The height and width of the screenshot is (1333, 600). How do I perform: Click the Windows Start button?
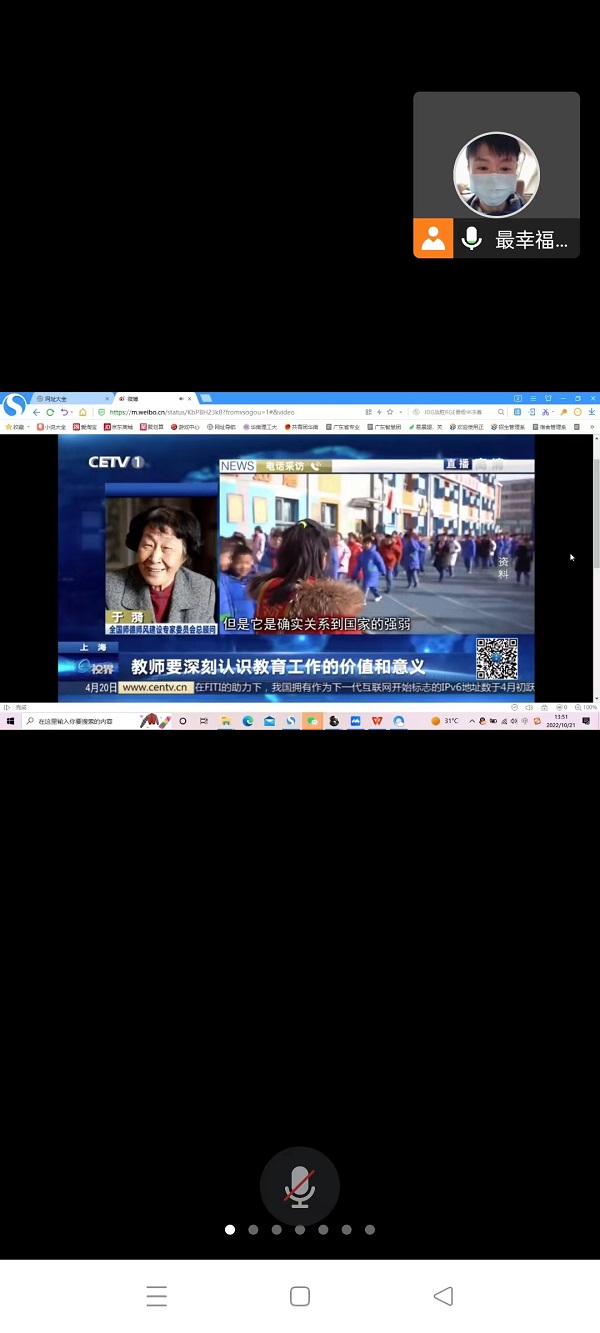click(x=10, y=721)
